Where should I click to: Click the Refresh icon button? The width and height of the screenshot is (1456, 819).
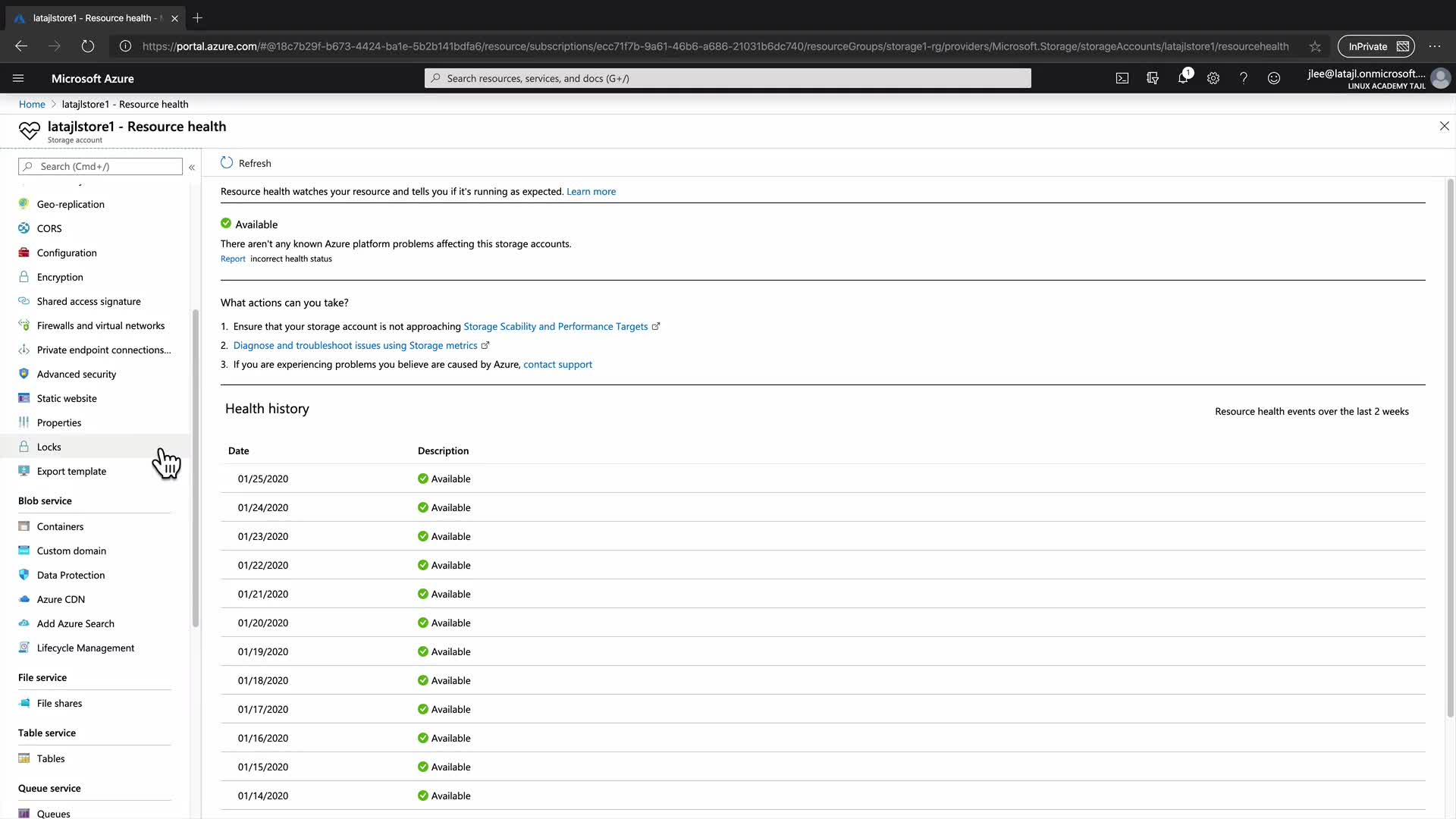click(x=227, y=163)
